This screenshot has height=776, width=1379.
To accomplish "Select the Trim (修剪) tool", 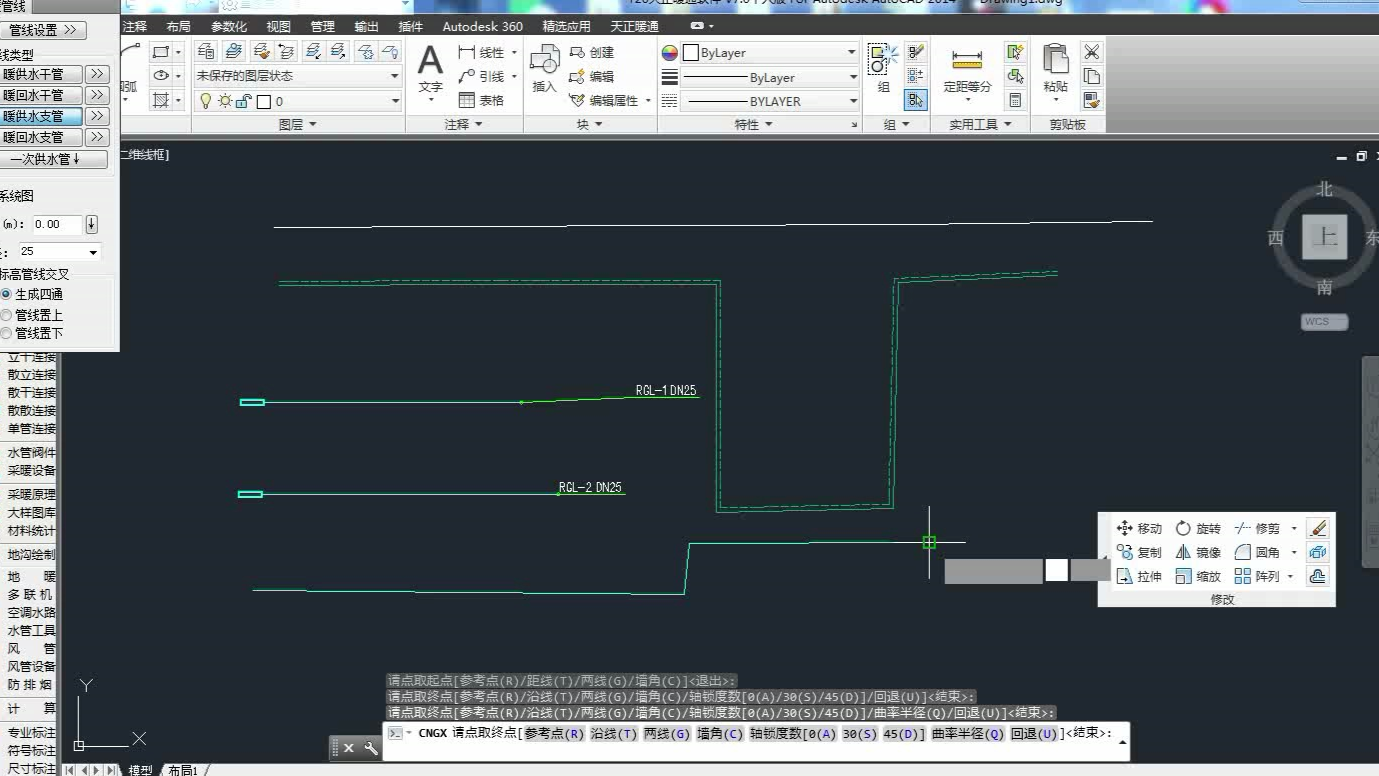I will (1257, 528).
